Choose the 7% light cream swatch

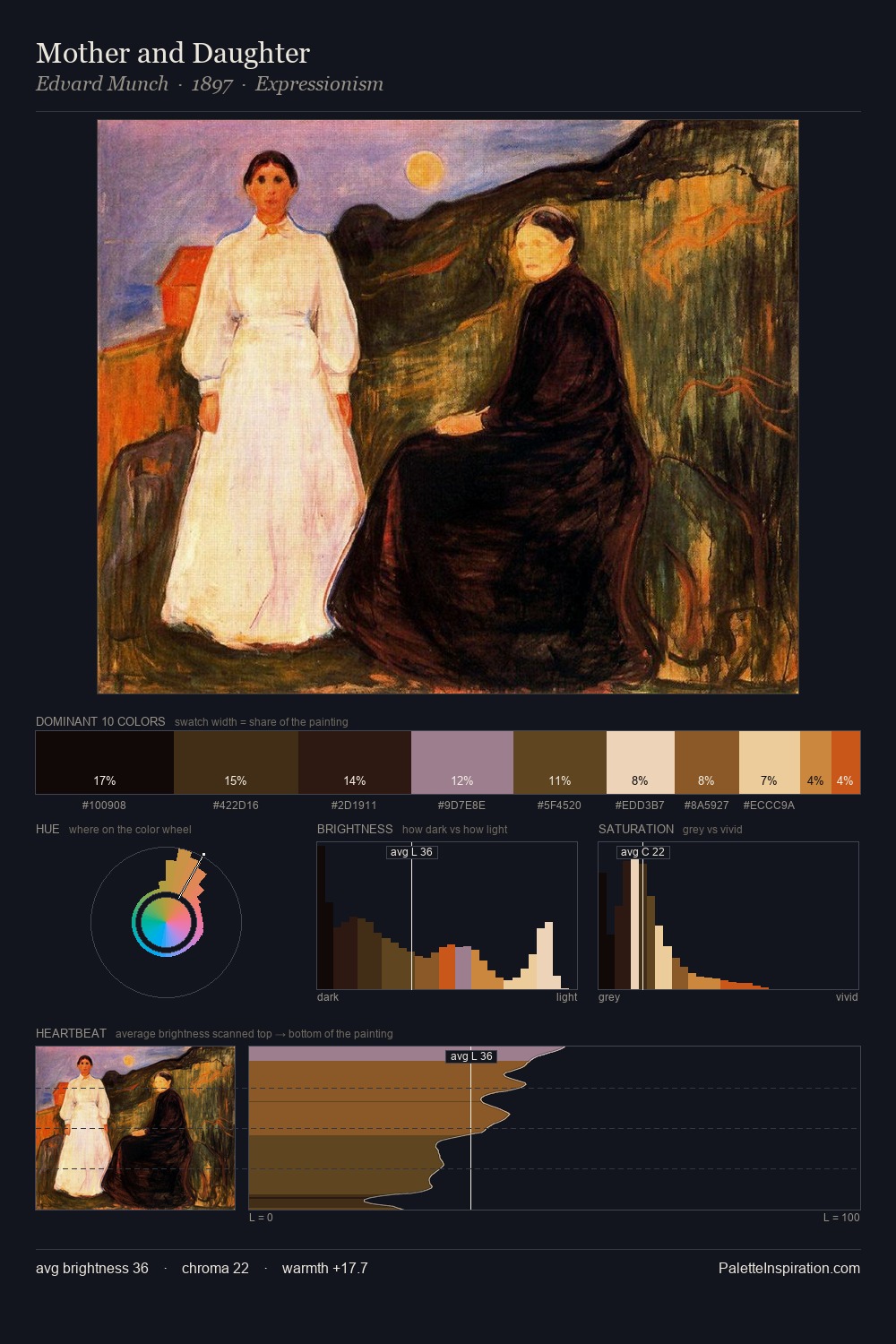click(x=770, y=762)
